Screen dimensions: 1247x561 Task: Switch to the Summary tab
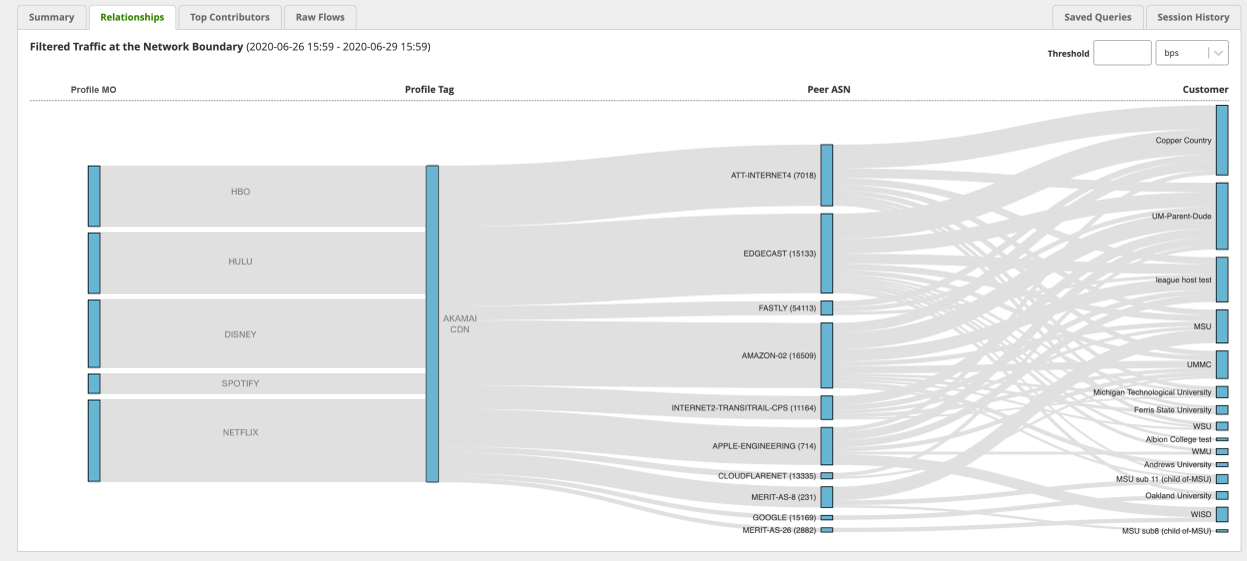(x=51, y=17)
